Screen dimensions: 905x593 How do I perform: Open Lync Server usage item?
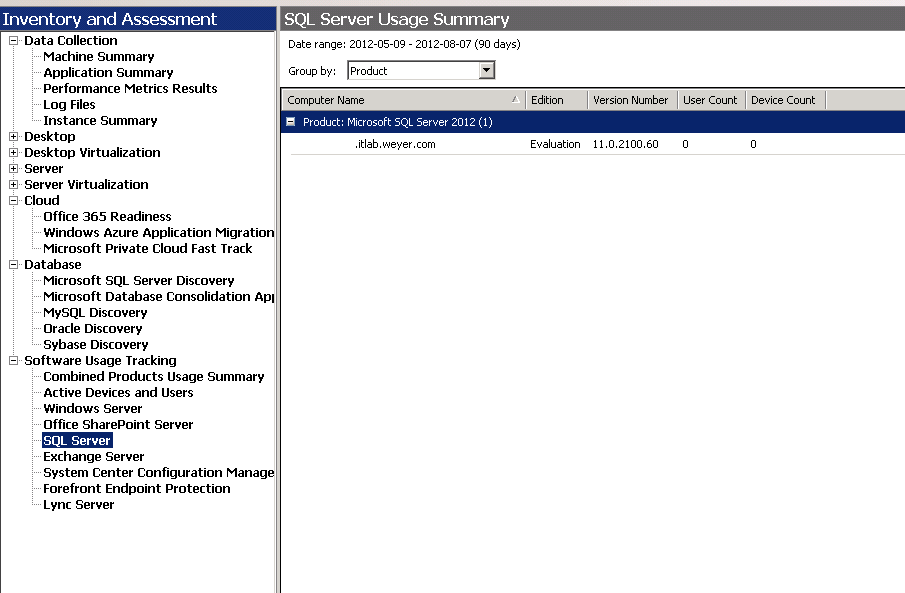(x=78, y=505)
